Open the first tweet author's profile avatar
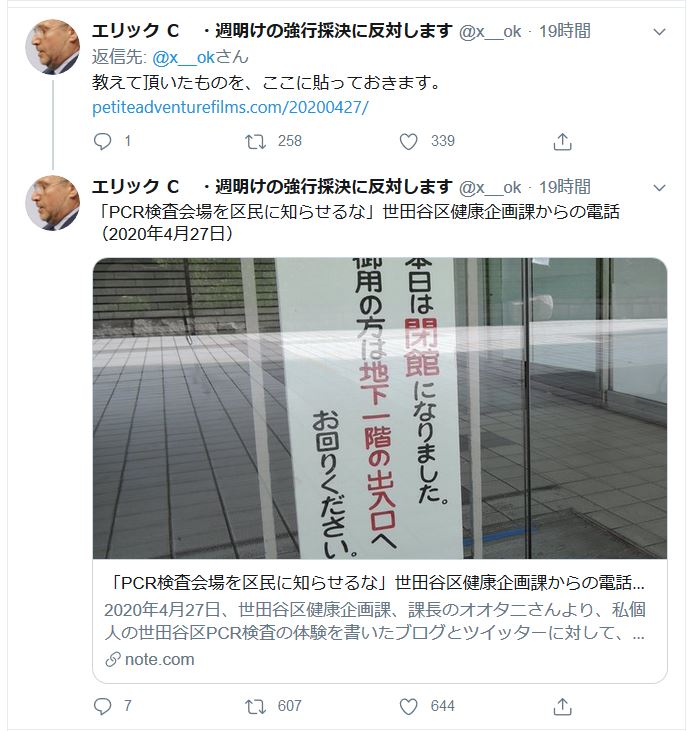 point(53,47)
